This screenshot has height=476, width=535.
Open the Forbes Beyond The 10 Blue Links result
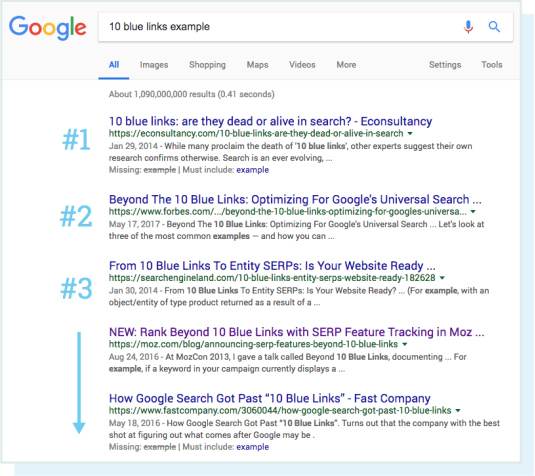295,199
